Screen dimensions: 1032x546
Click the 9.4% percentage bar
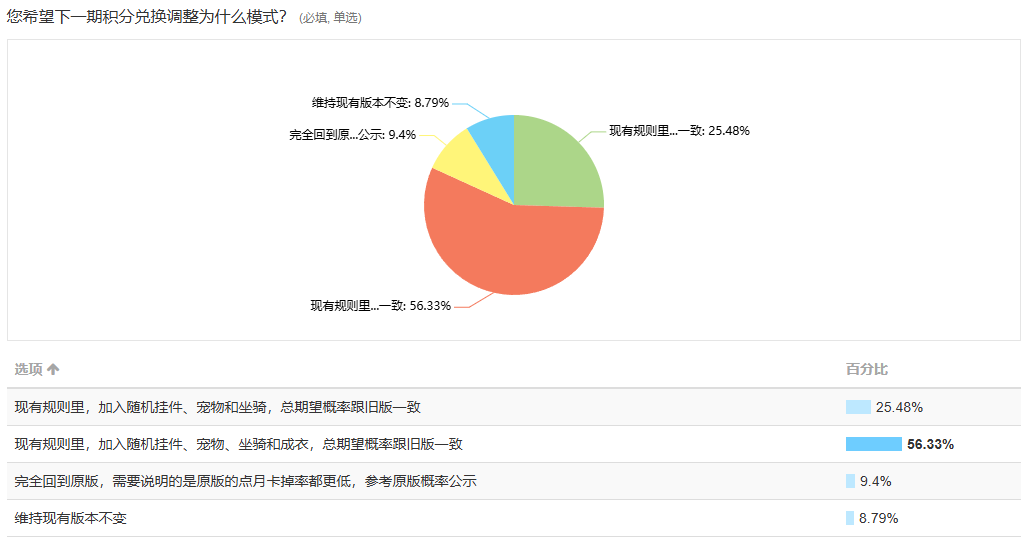850,481
